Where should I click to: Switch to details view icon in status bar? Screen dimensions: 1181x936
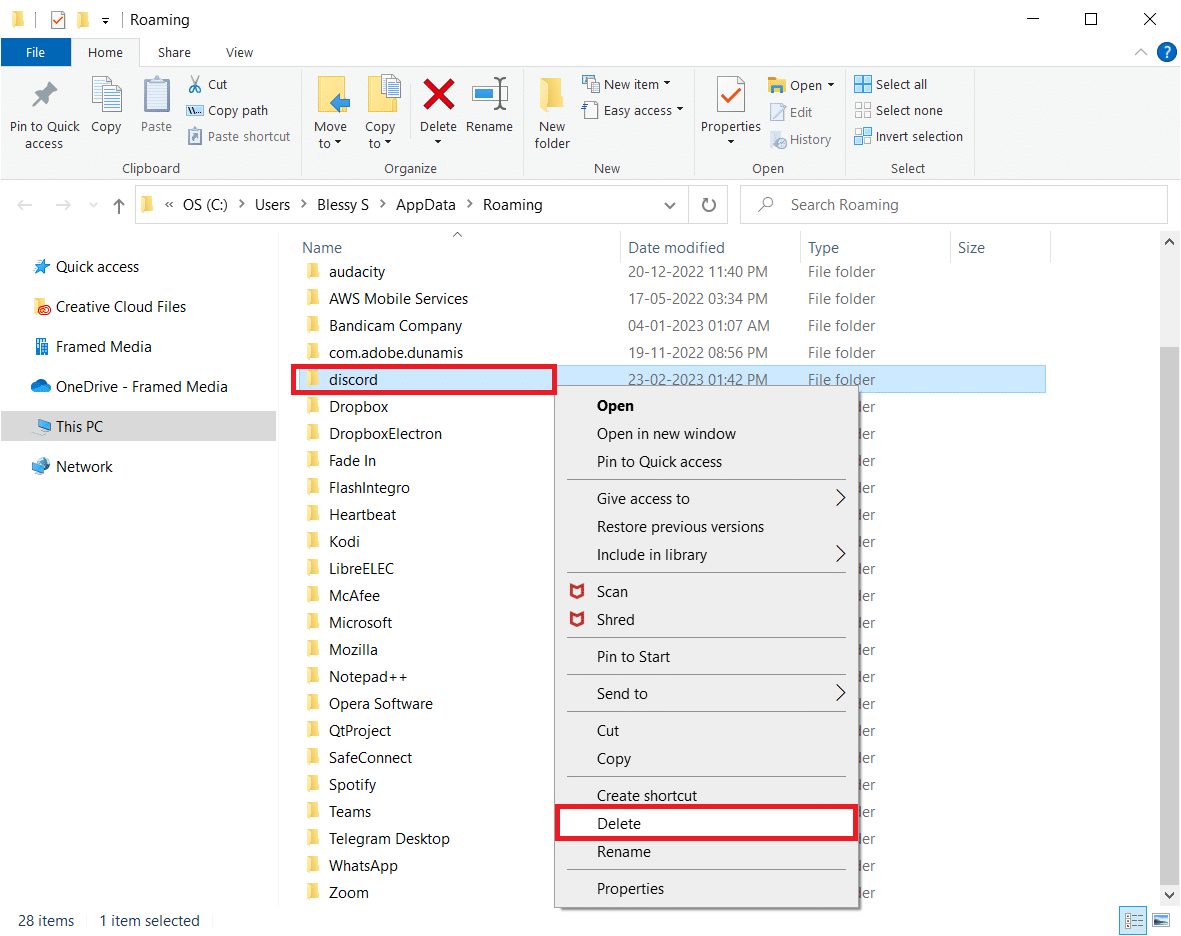coord(1134,920)
